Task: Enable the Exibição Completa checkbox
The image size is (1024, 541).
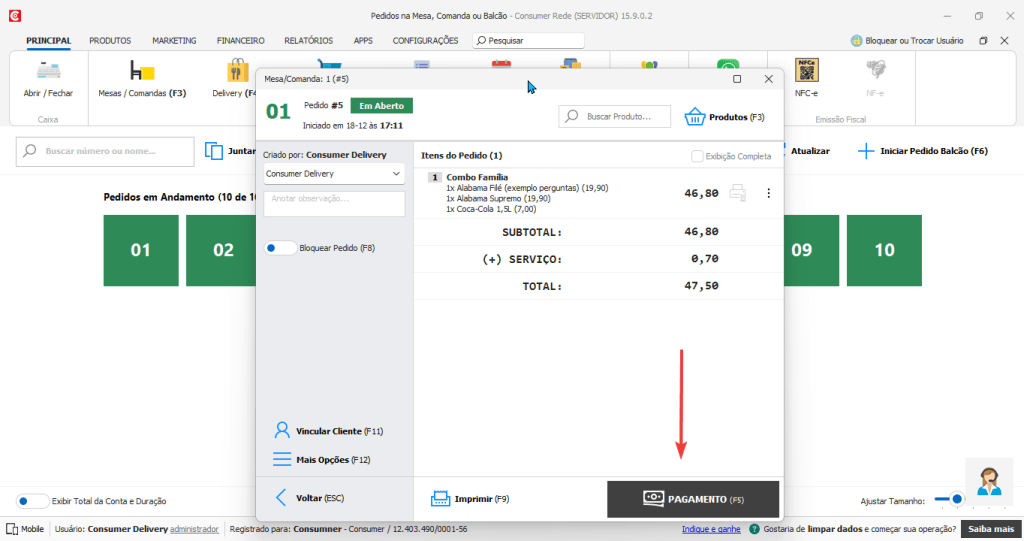Action: (x=697, y=156)
